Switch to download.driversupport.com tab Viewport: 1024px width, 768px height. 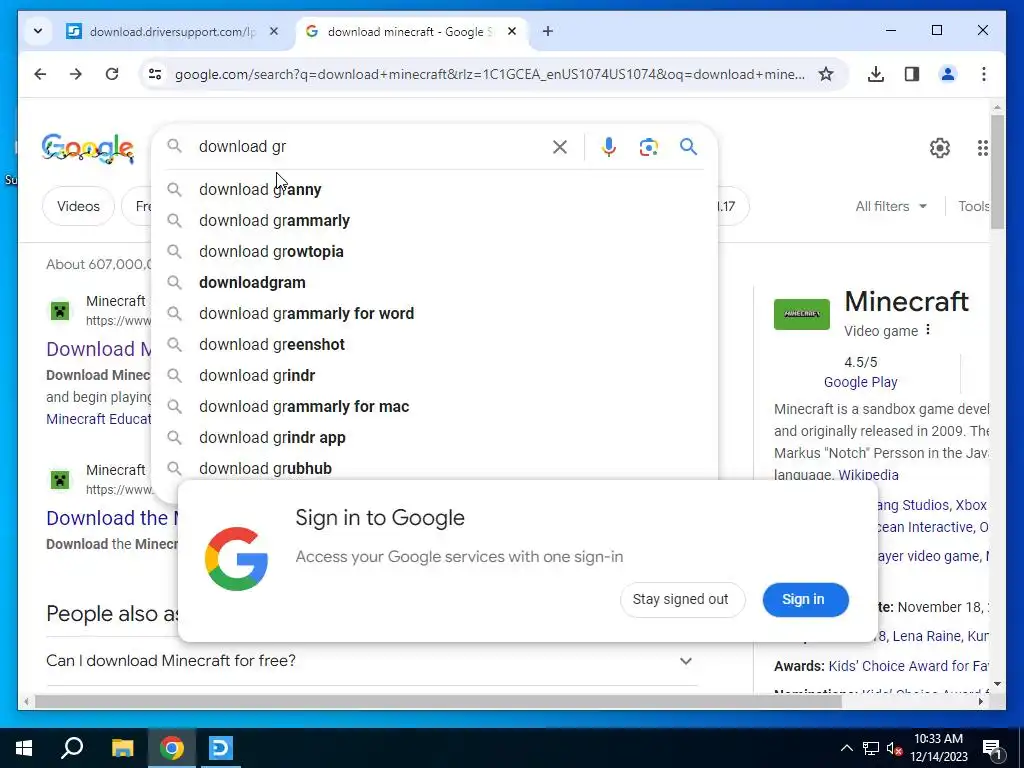pos(172,31)
